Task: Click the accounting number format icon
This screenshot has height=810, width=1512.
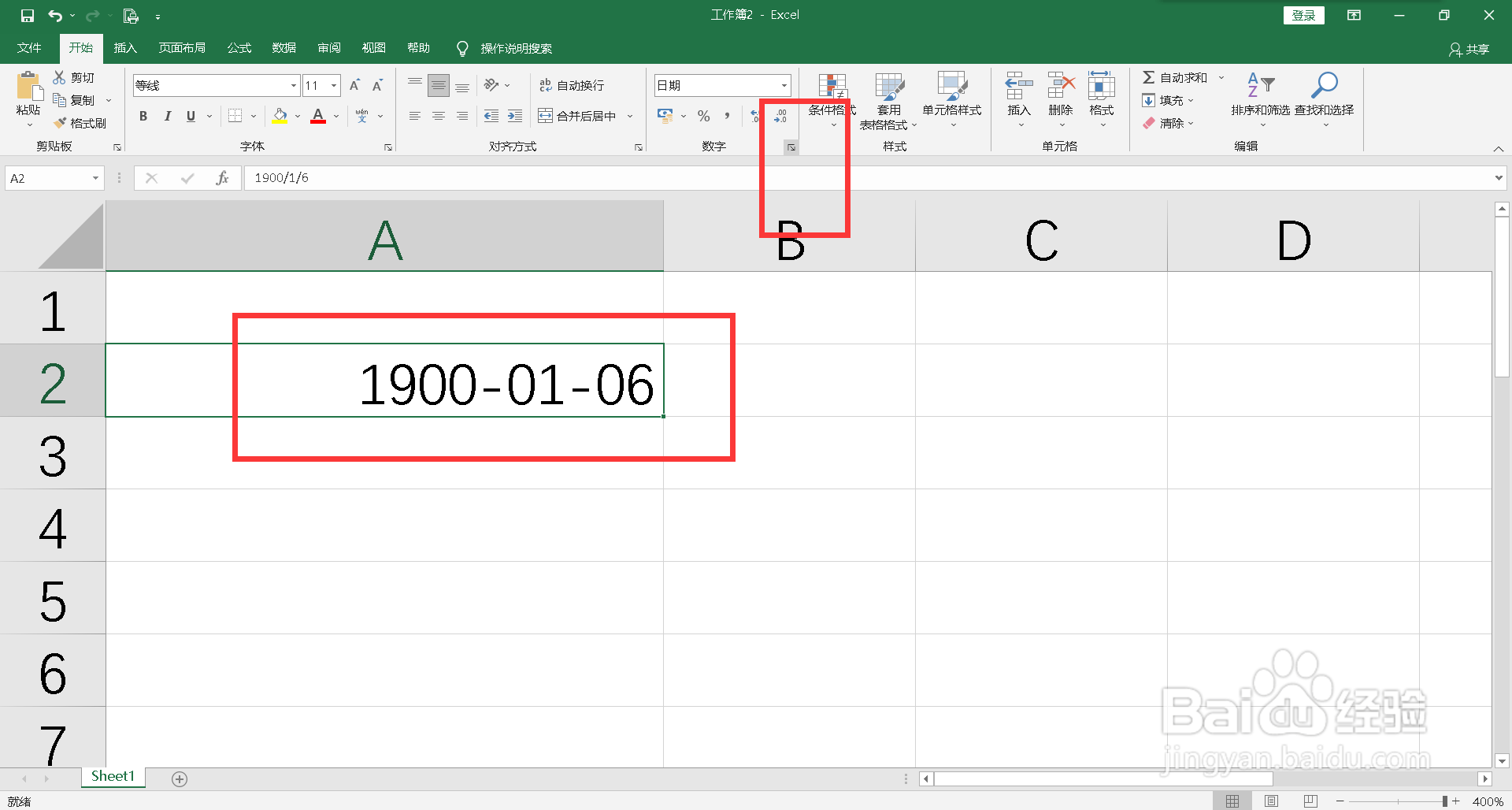Action: coord(665,116)
